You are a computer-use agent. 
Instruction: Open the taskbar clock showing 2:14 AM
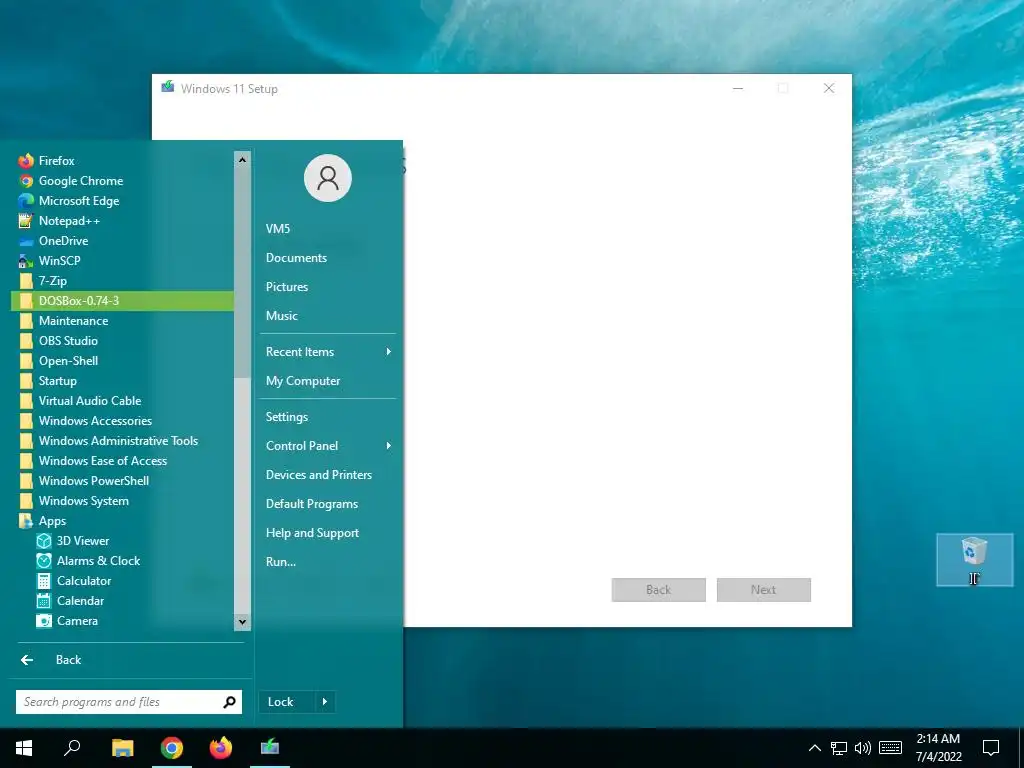point(938,748)
